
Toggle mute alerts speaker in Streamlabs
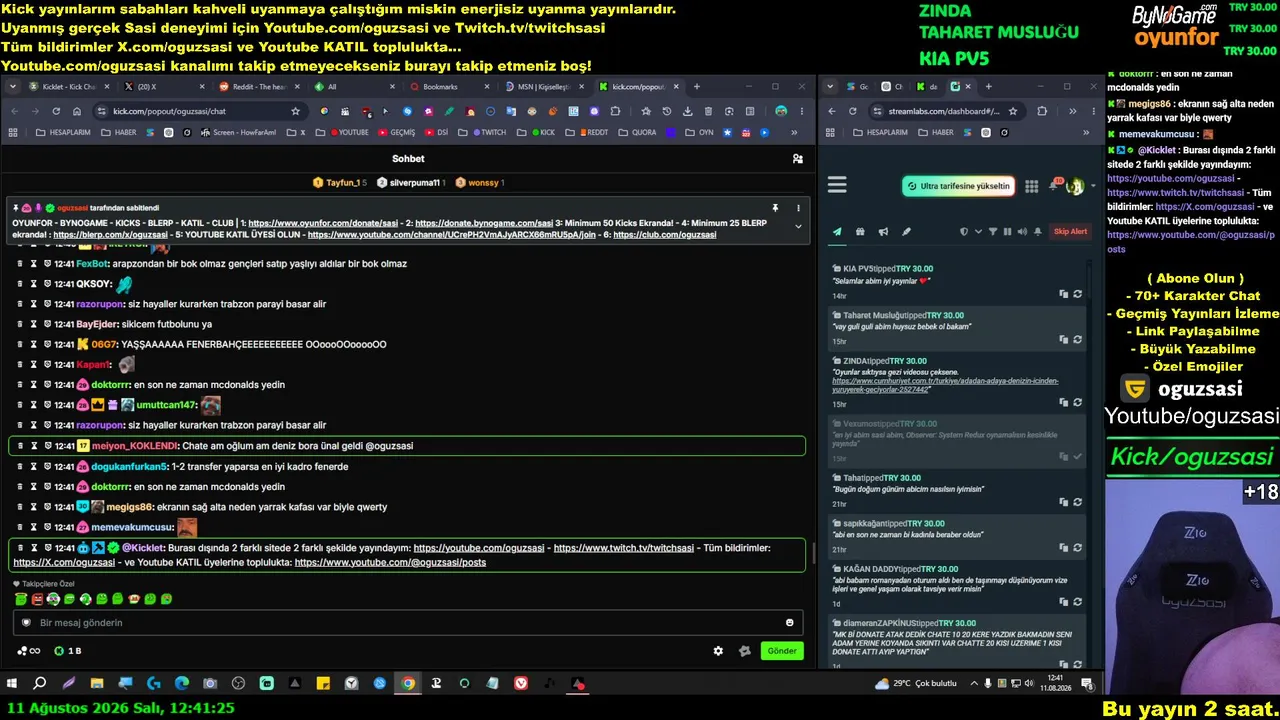[1022, 232]
